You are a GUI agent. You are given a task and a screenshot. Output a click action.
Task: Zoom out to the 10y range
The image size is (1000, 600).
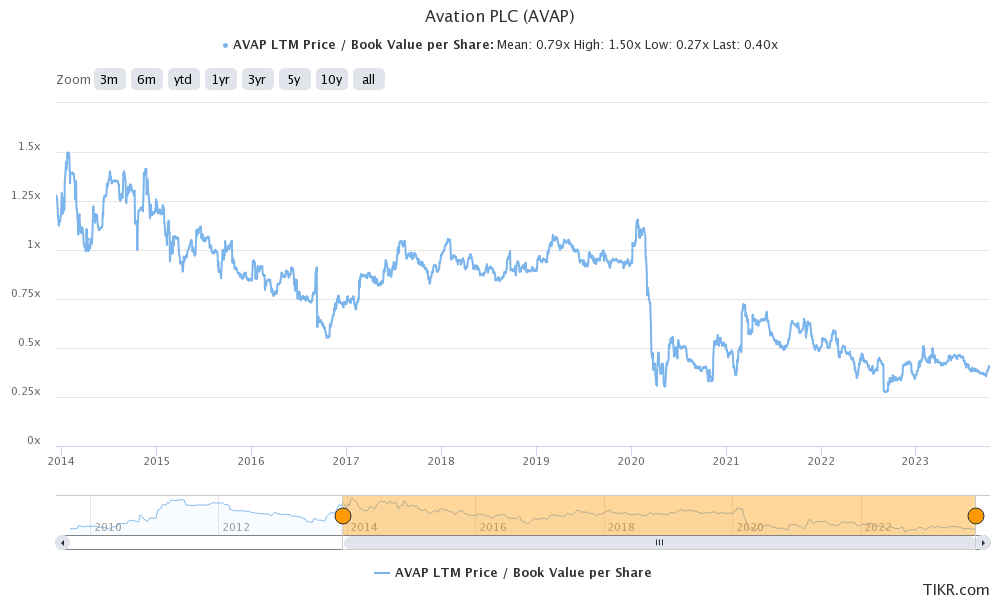pos(331,79)
